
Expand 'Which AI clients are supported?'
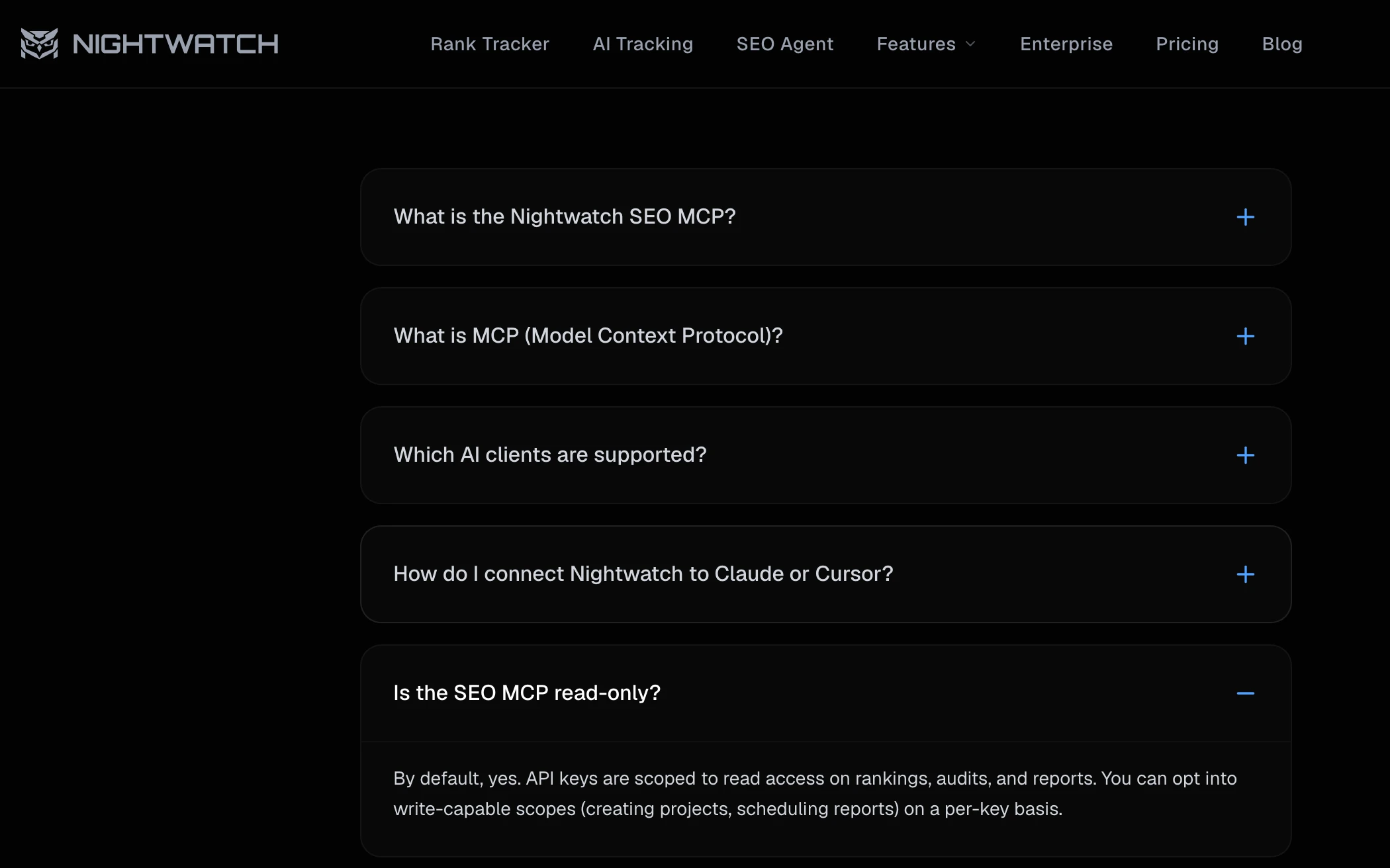[825, 455]
